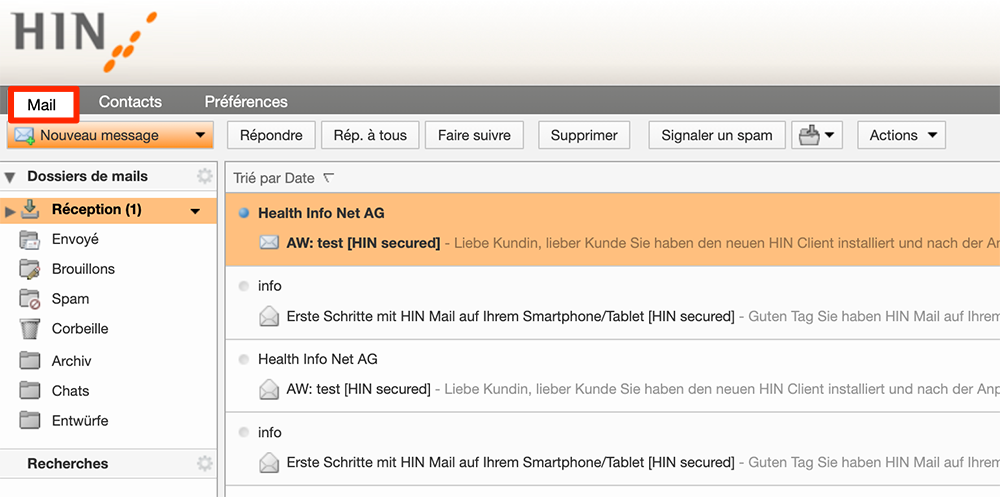The image size is (1000, 497).
Task: Open the Réception folder dropdown arrow
Action: [196, 212]
